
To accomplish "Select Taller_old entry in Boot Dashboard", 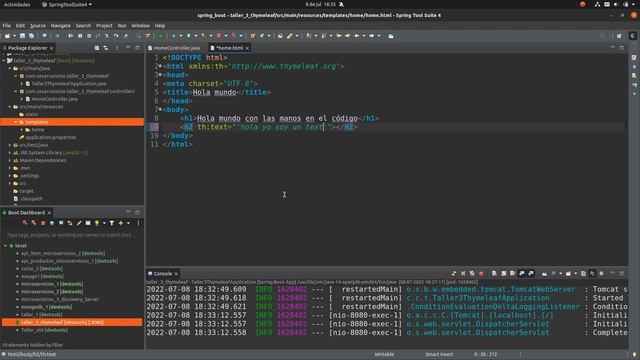I will (x=44, y=330).
